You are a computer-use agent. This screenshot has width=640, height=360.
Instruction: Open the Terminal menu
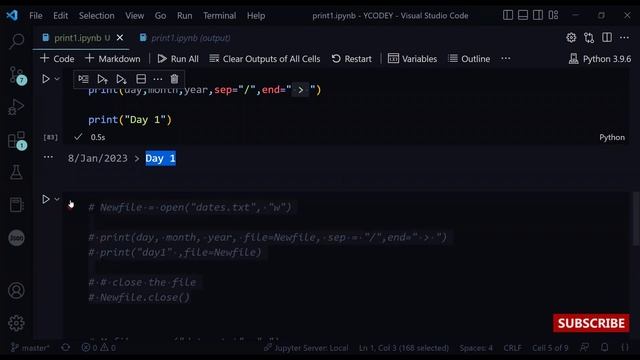tap(220, 16)
